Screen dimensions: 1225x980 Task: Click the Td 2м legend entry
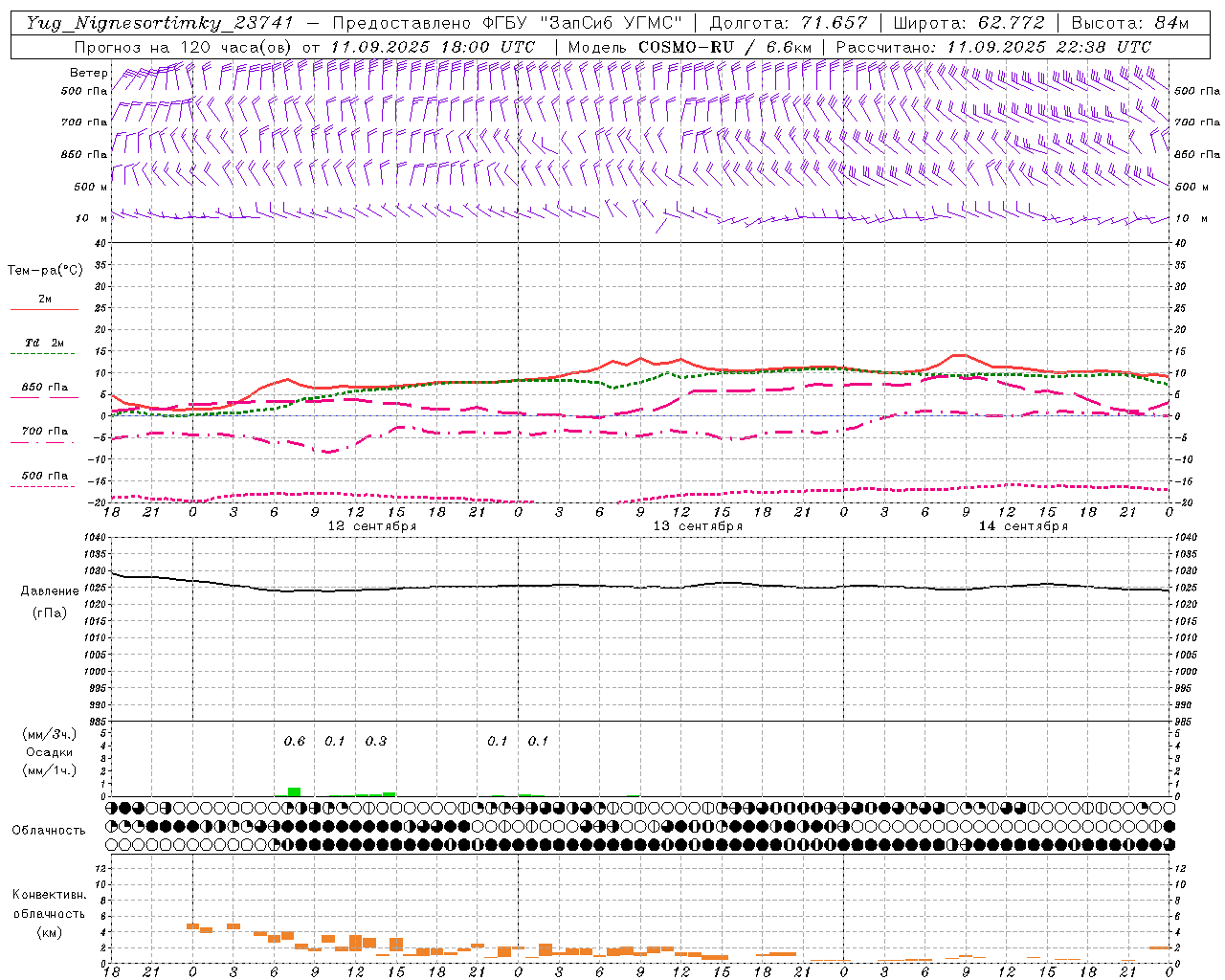pyautogui.click(x=45, y=343)
